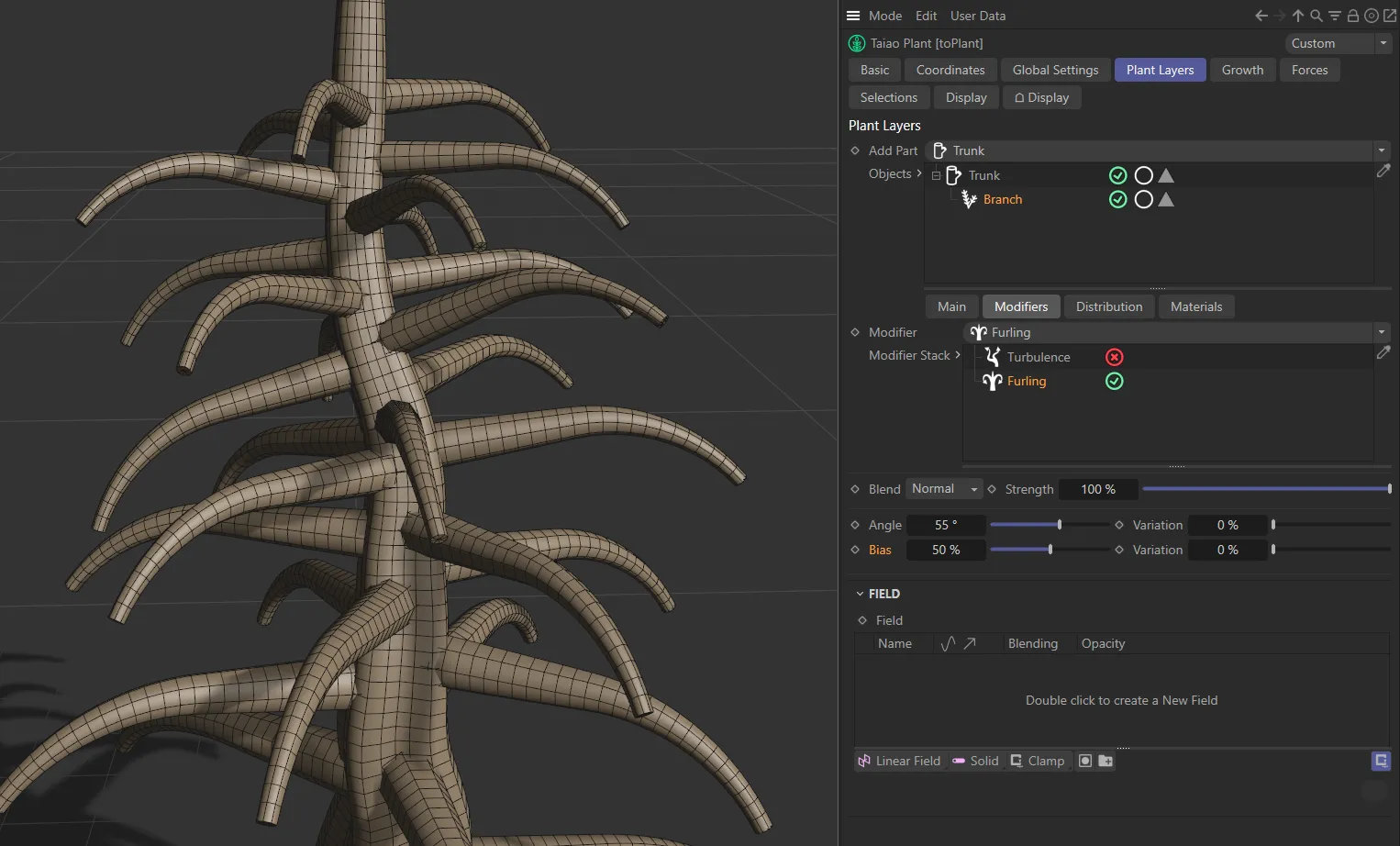The image size is (1400, 846).
Task: Select the Furling modifier icon in the stack
Action: (x=992, y=381)
